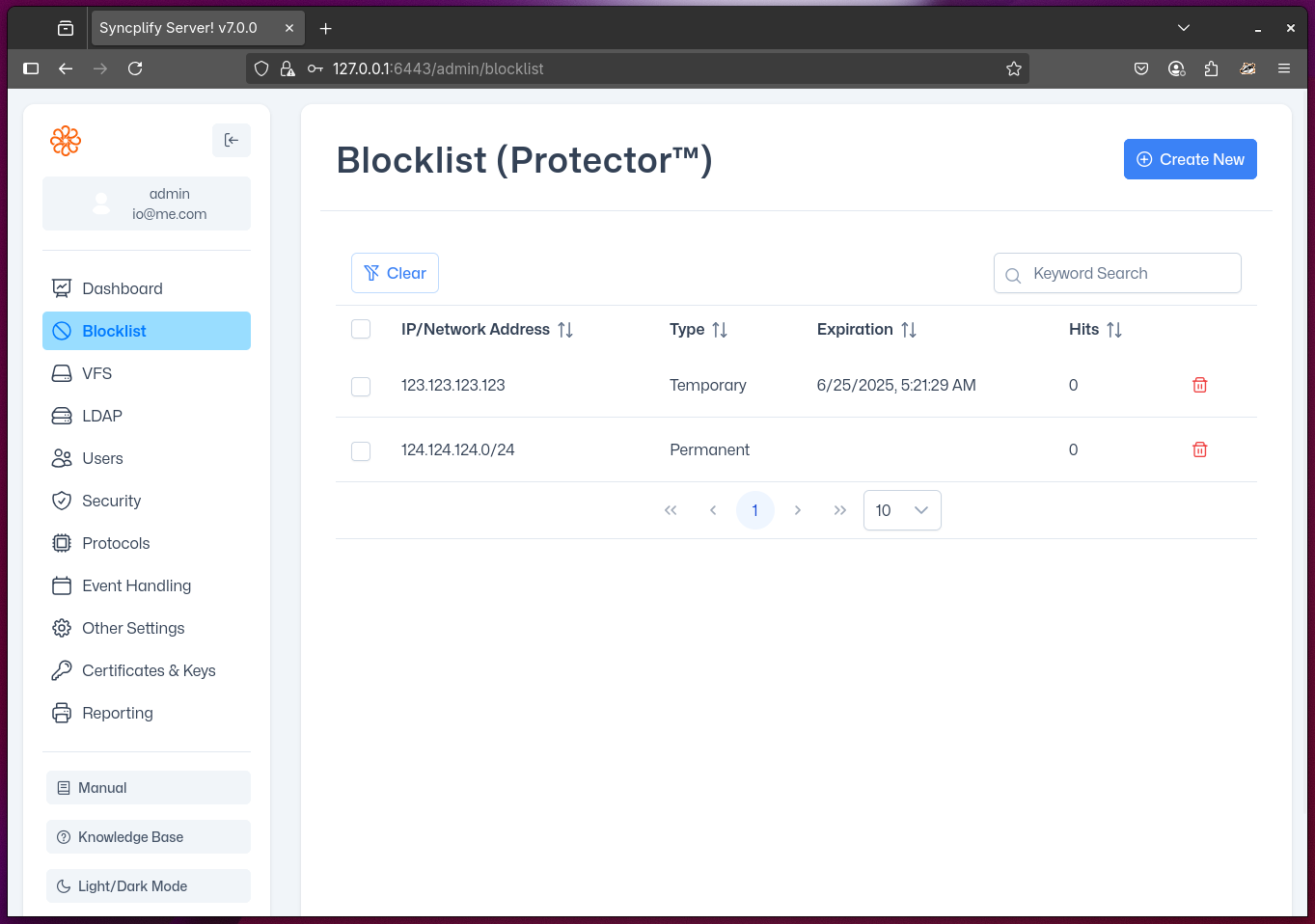The width and height of the screenshot is (1315, 924).
Task: Check the select-all checkbox in table header
Action: tap(361, 329)
